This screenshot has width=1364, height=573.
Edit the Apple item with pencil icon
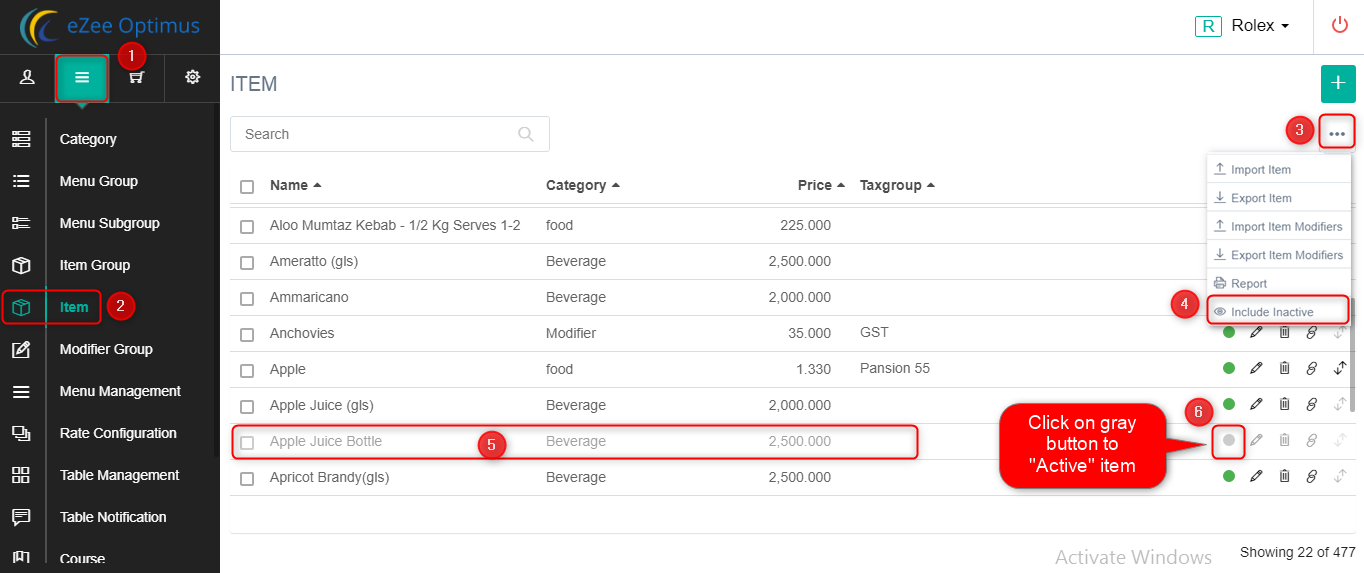[1257, 368]
